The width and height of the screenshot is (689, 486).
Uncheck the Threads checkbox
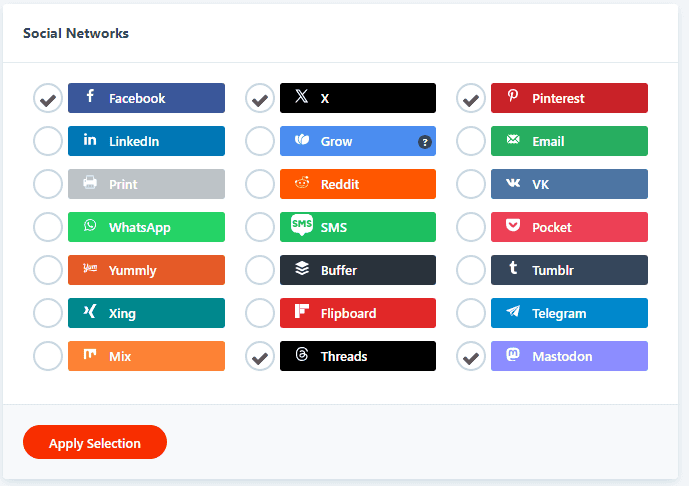pos(260,356)
